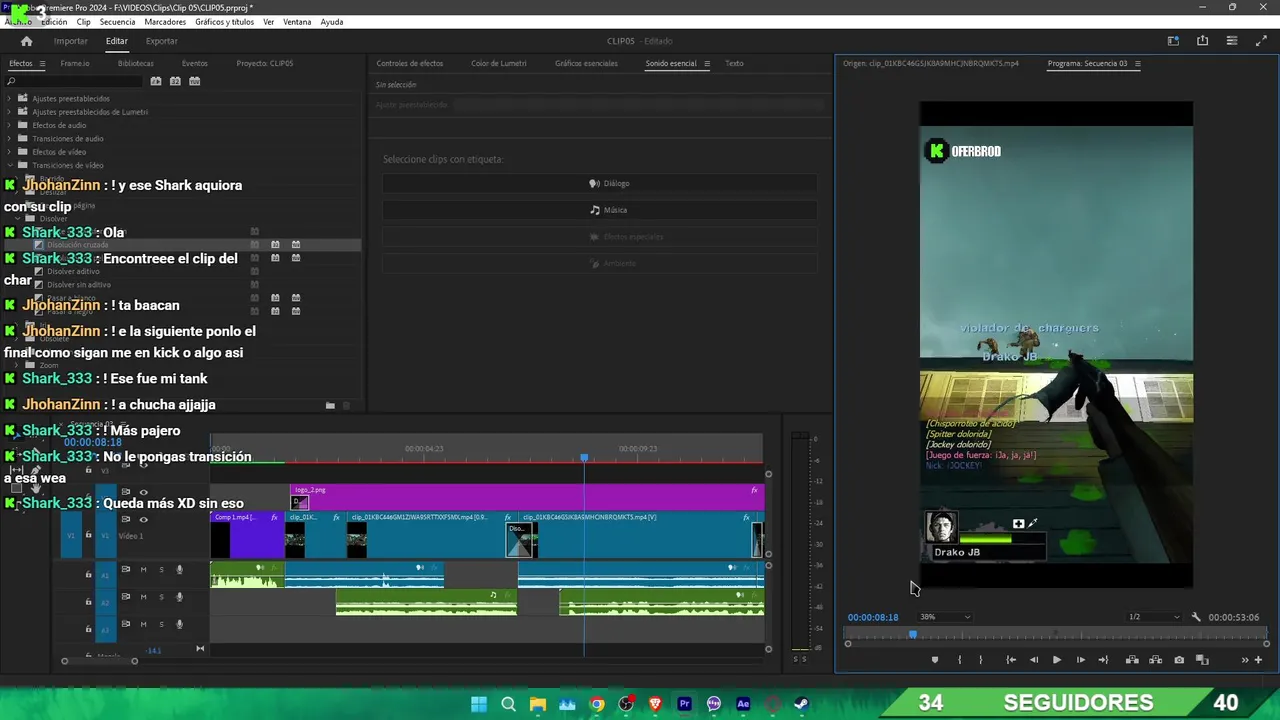Collapse Transiciones de vídeo folder
The height and width of the screenshot is (720, 1280).
pyautogui.click(x=10, y=165)
